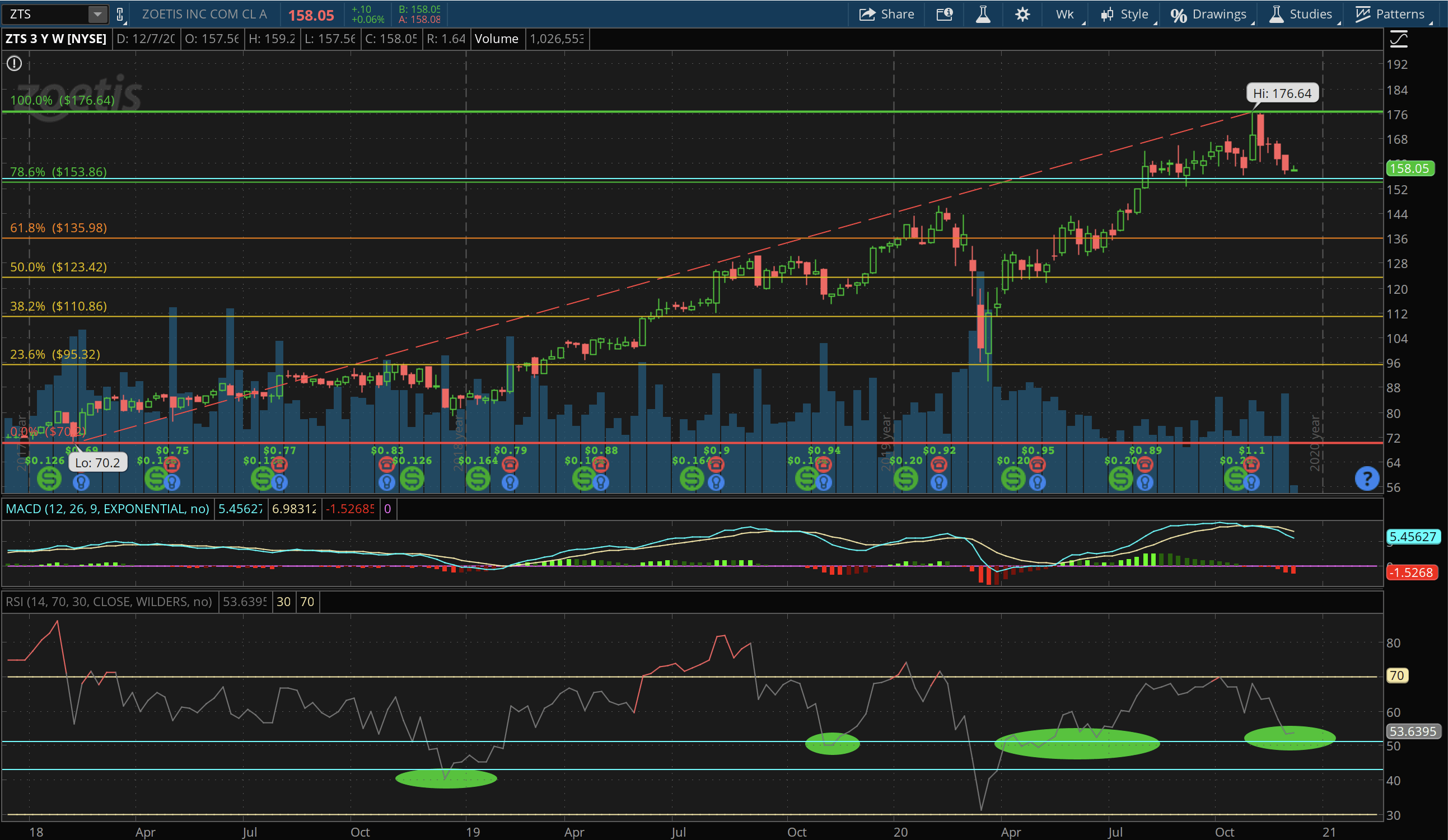This screenshot has height=840, width=1448.
Task: Click the MACD histogram value -1.52685 in header
Action: [x=350, y=509]
